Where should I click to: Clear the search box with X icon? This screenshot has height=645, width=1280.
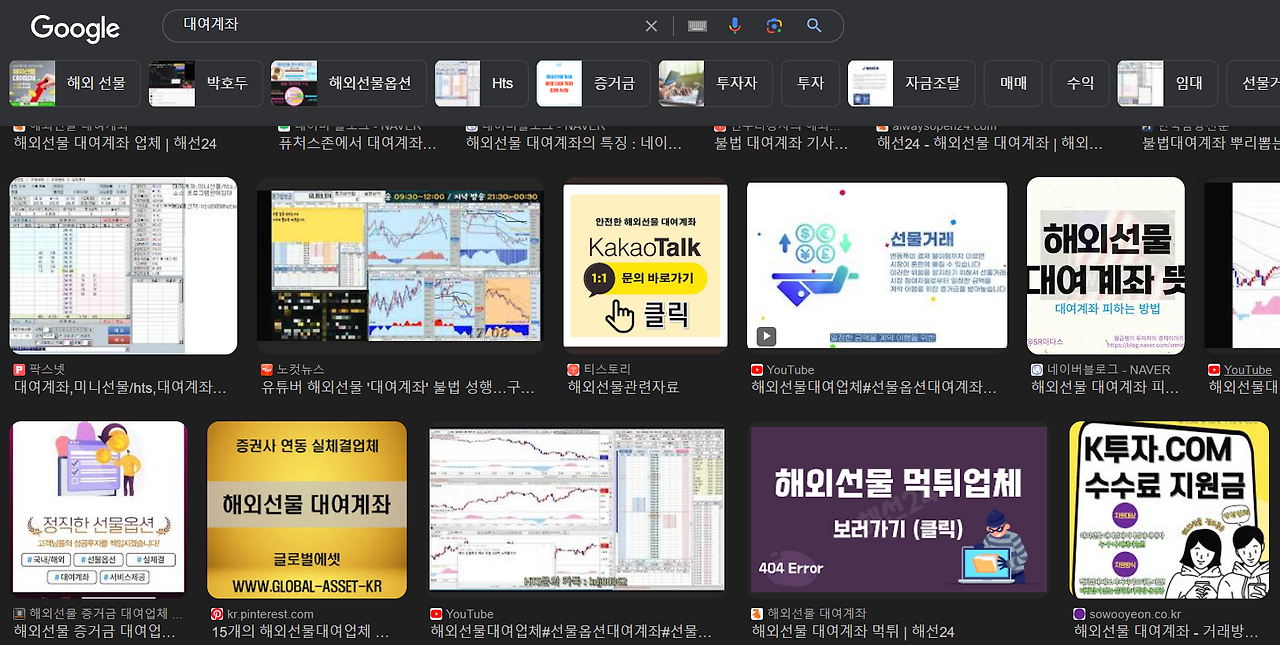(651, 26)
